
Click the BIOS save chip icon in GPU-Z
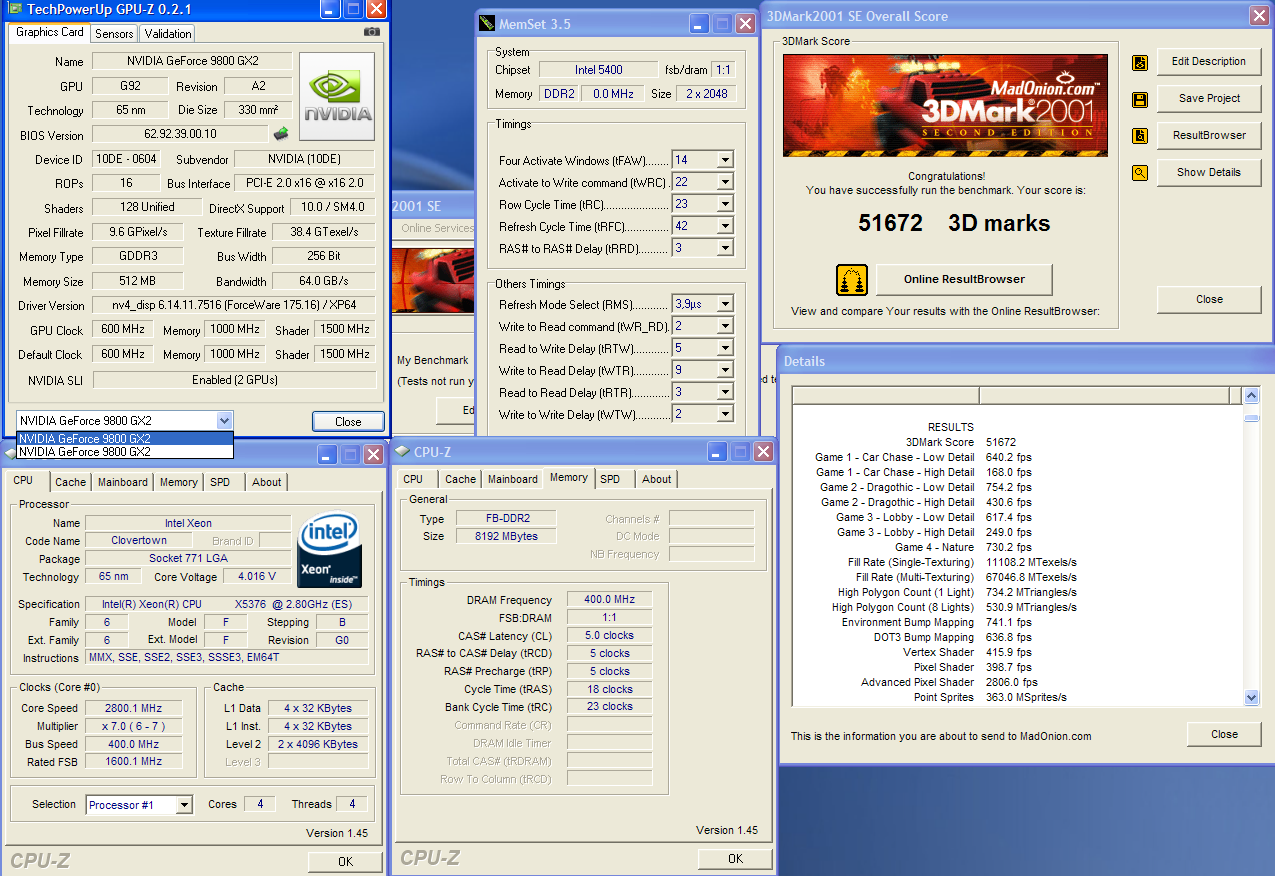coord(281,134)
